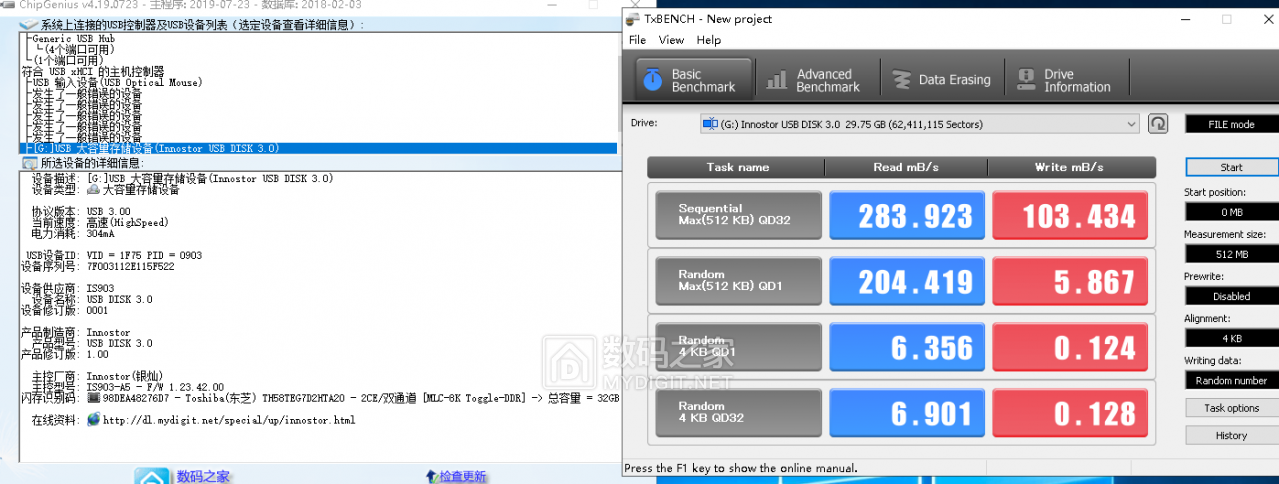1279x484 pixels.
Task: Open the Help menu in TxBENCH
Action: click(708, 40)
